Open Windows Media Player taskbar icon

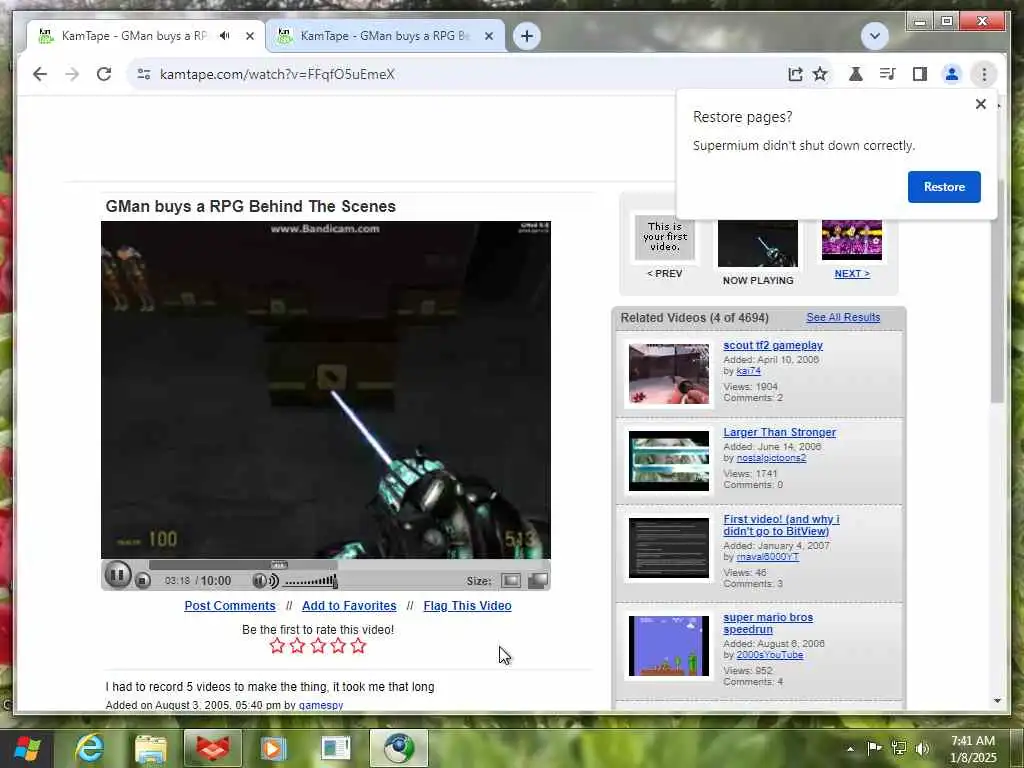click(274, 748)
